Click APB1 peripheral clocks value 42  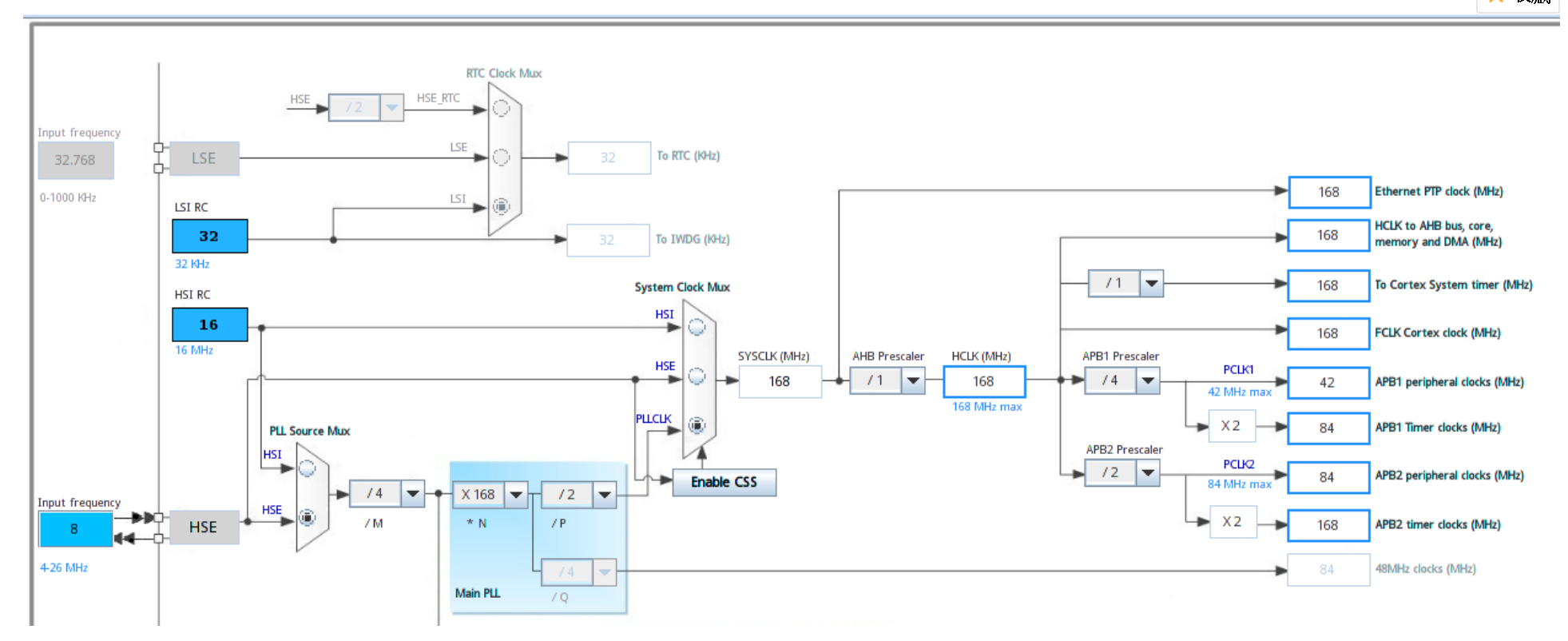point(1328,383)
